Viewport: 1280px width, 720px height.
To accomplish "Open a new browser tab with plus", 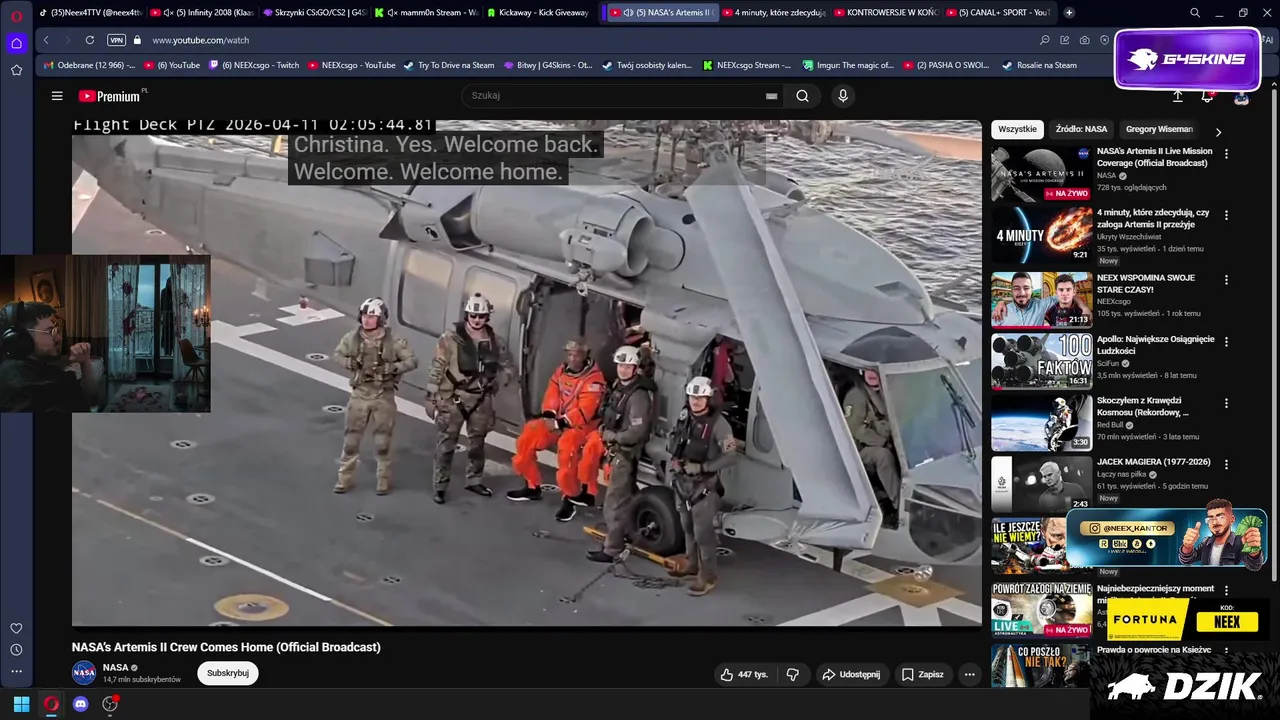I will (x=1069, y=13).
